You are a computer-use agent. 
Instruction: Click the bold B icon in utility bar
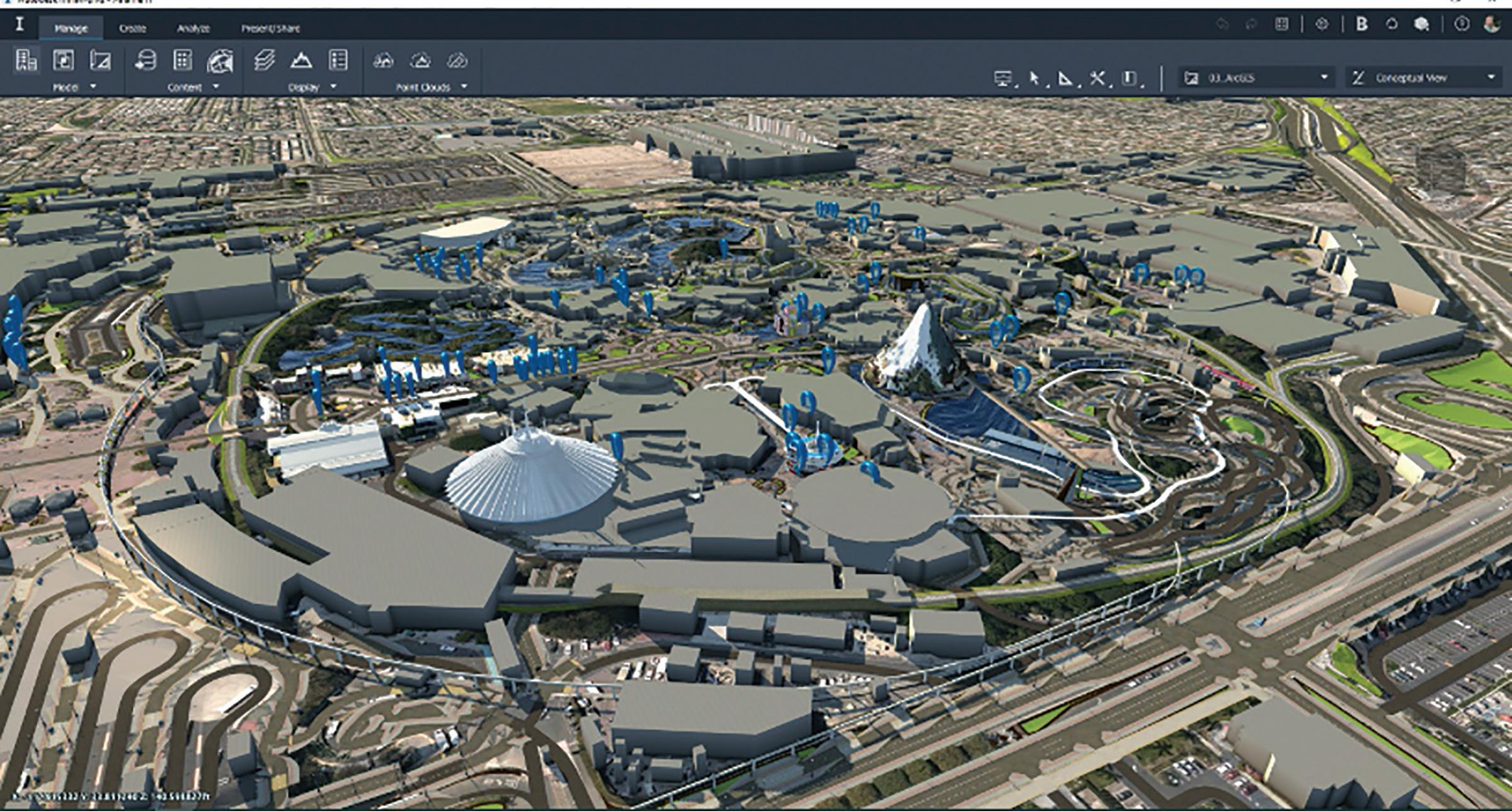[x=1361, y=24]
